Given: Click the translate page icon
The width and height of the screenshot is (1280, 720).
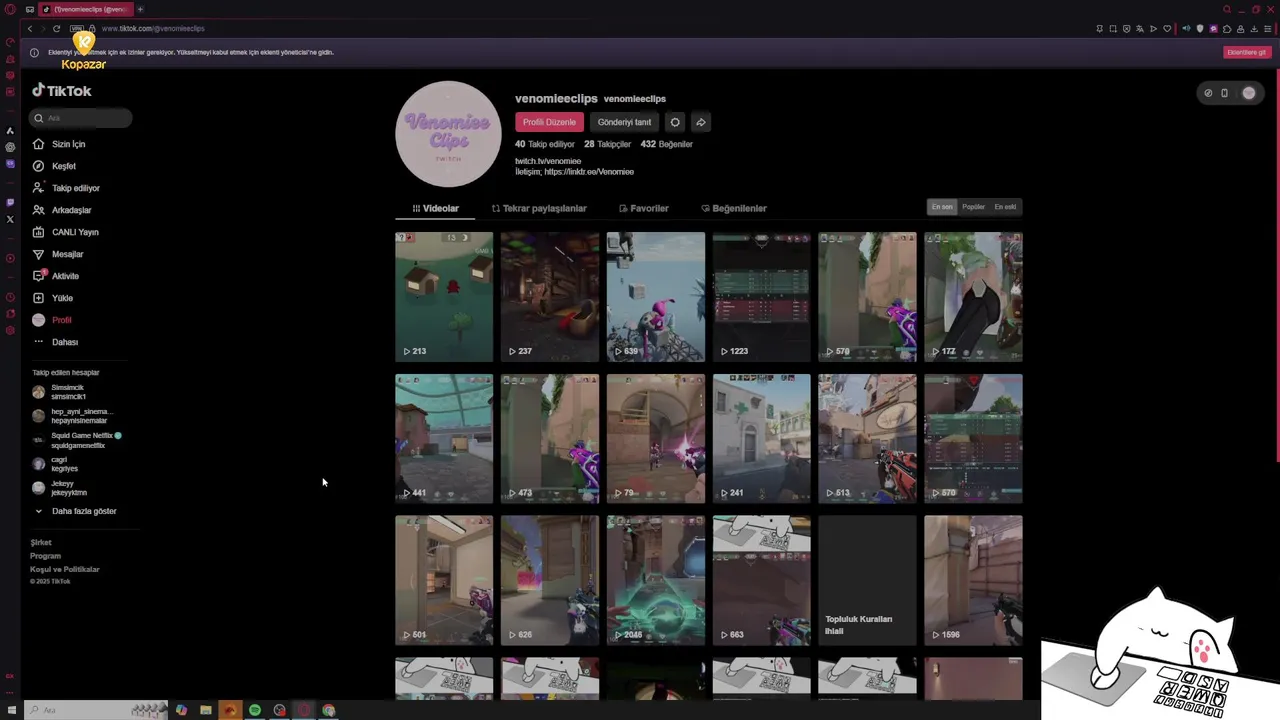Looking at the screenshot, I should tap(1140, 29).
